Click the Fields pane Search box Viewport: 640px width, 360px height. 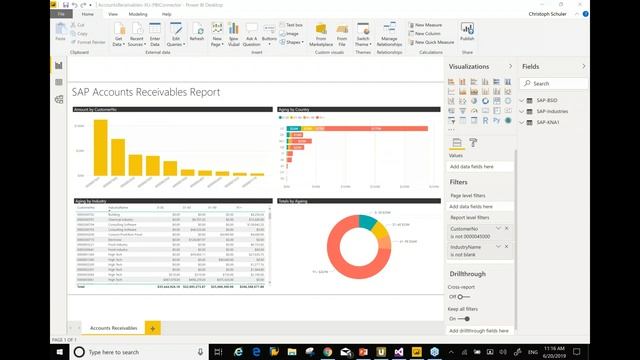(x=554, y=83)
